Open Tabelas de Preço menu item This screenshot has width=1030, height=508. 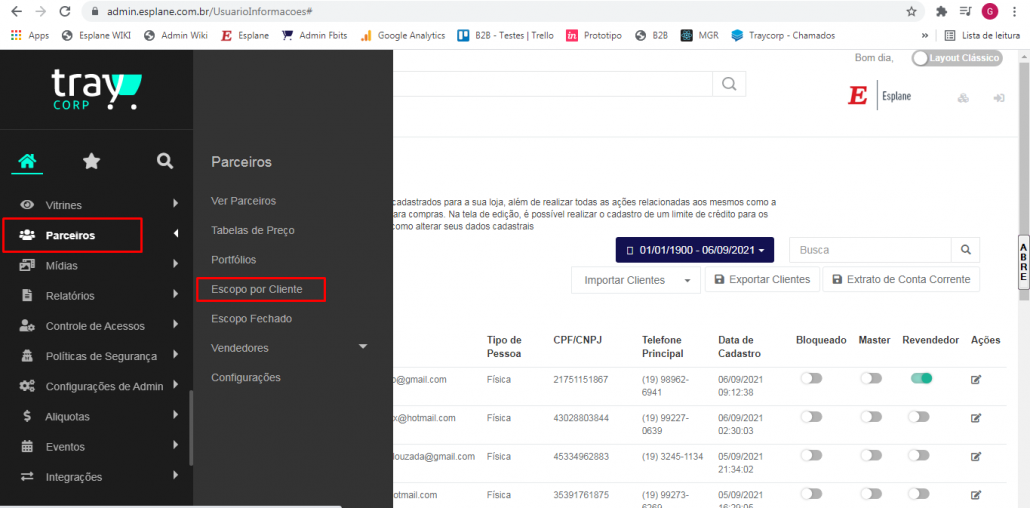coord(253,230)
